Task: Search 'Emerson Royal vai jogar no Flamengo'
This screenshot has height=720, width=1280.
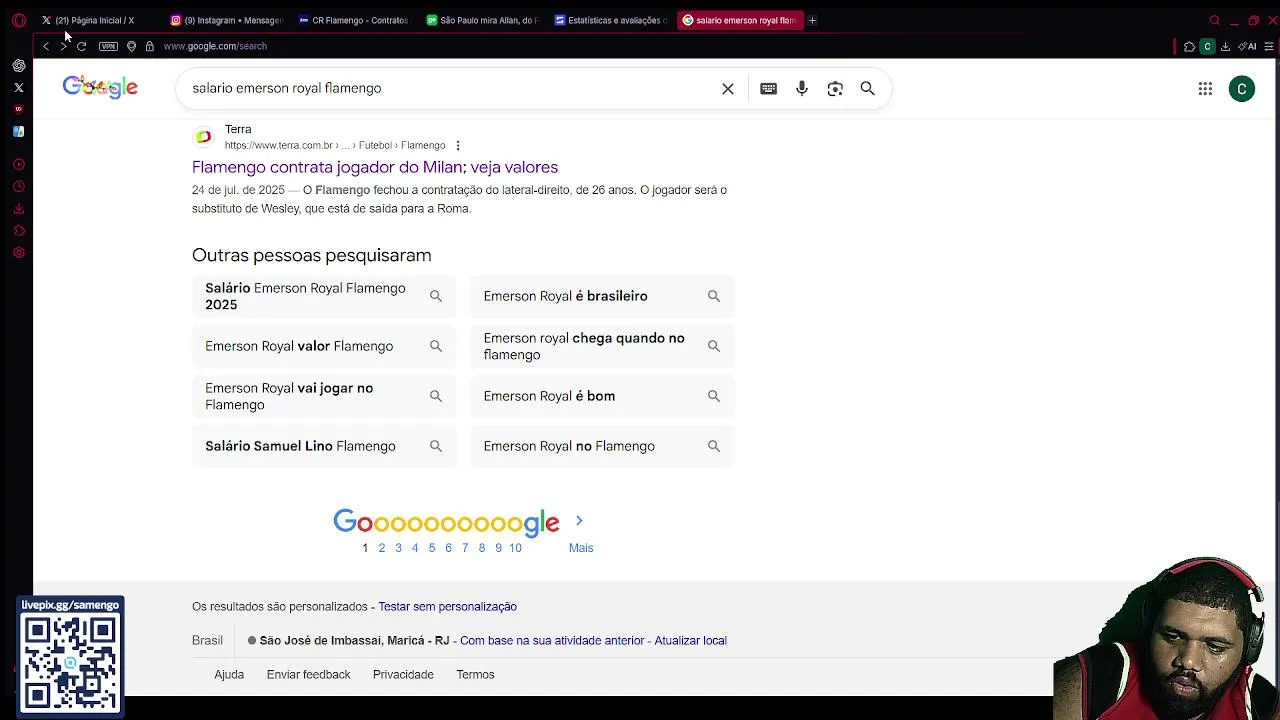Action: (324, 396)
